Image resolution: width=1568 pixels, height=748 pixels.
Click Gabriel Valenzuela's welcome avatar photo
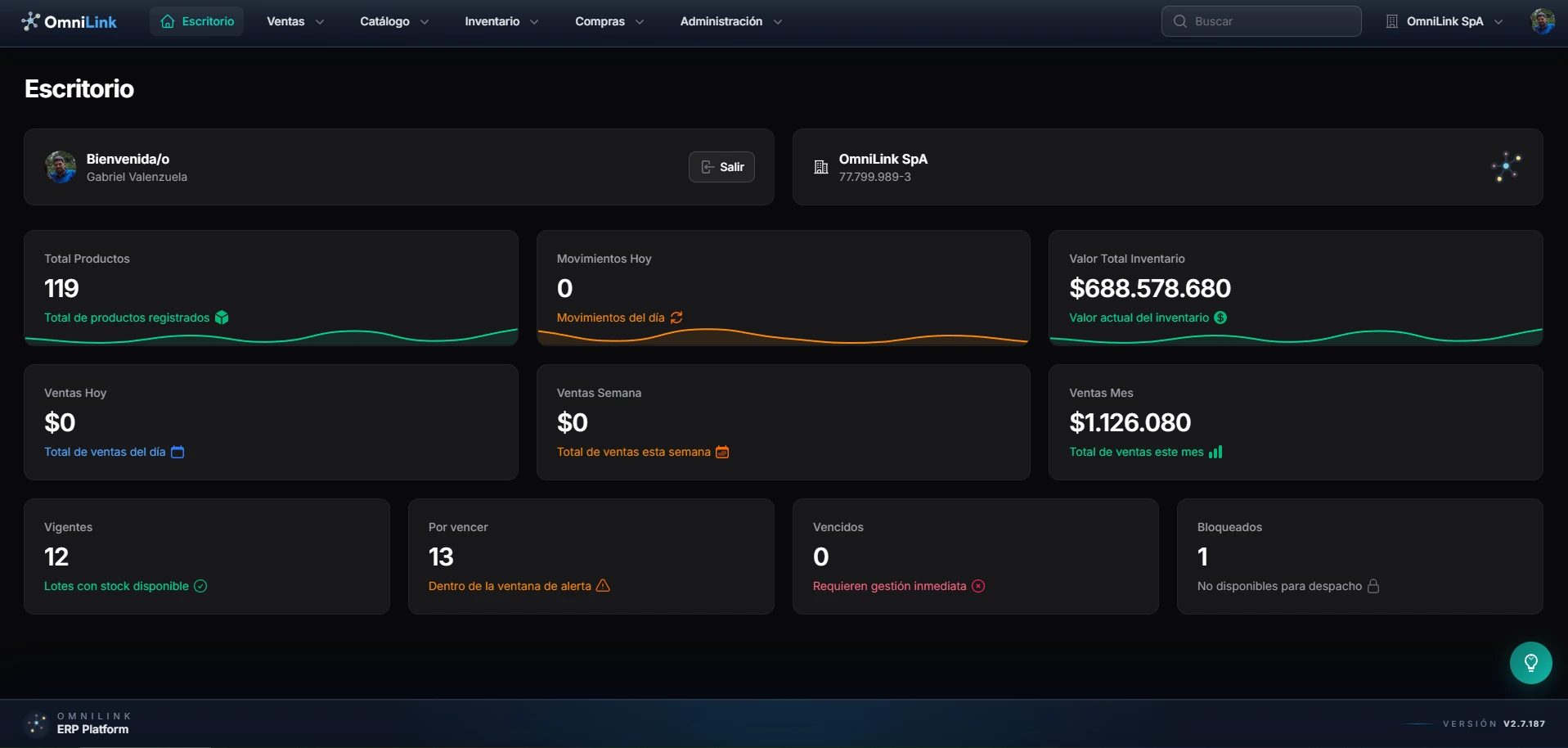61,167
